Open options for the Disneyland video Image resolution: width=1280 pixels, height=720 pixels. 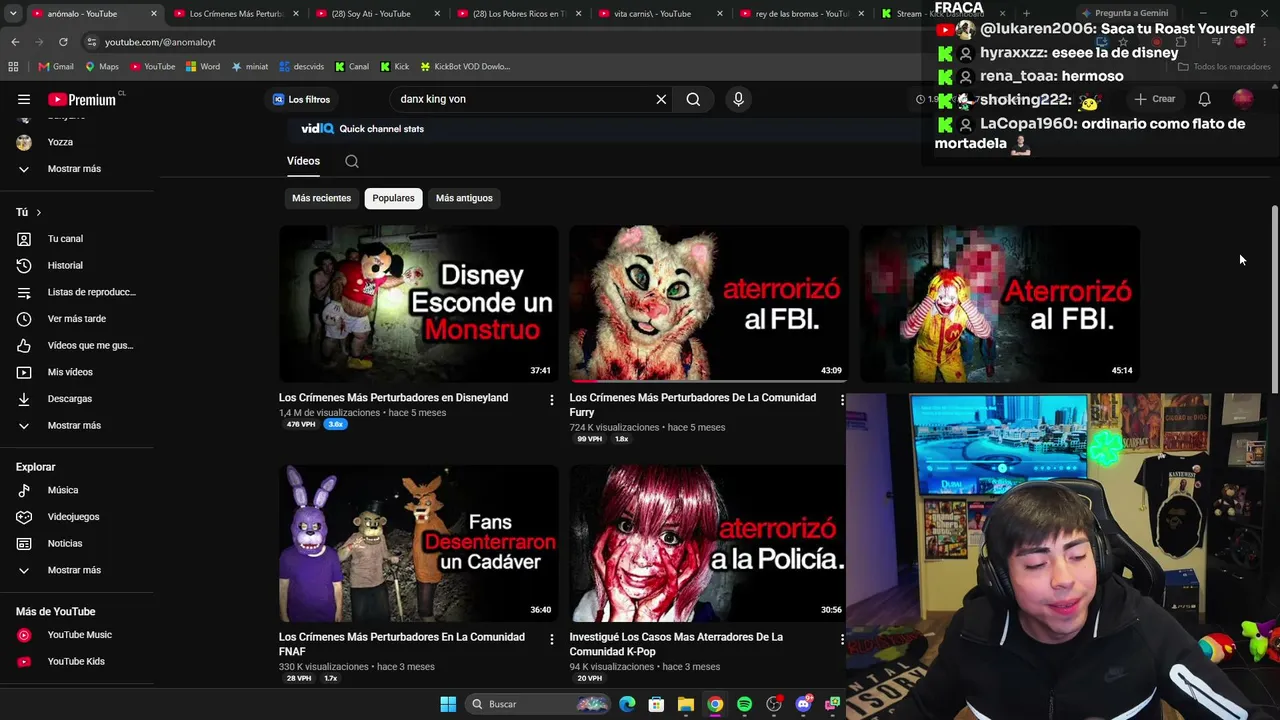(551, 400)
